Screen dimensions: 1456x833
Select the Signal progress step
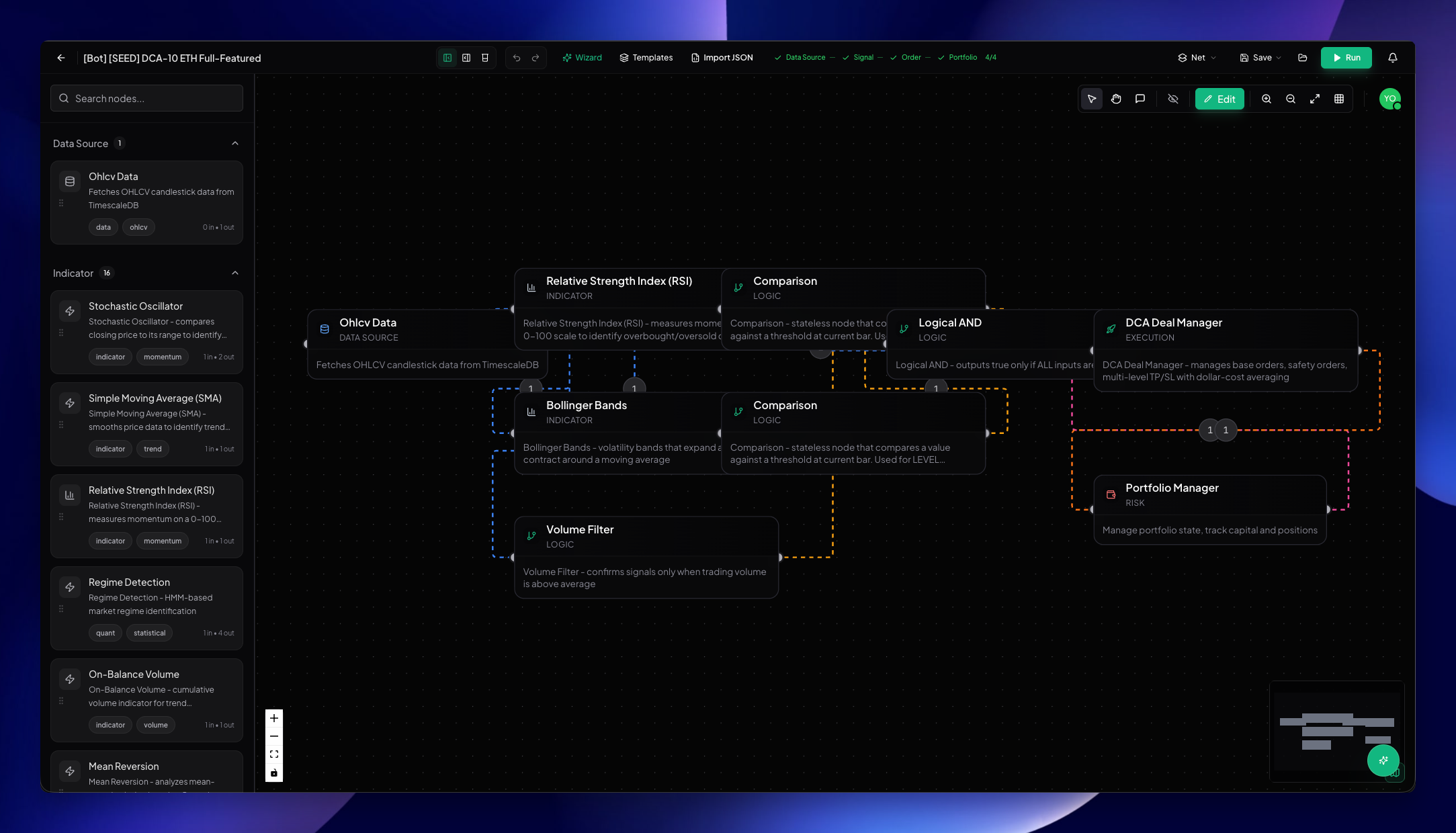point(858,58)
